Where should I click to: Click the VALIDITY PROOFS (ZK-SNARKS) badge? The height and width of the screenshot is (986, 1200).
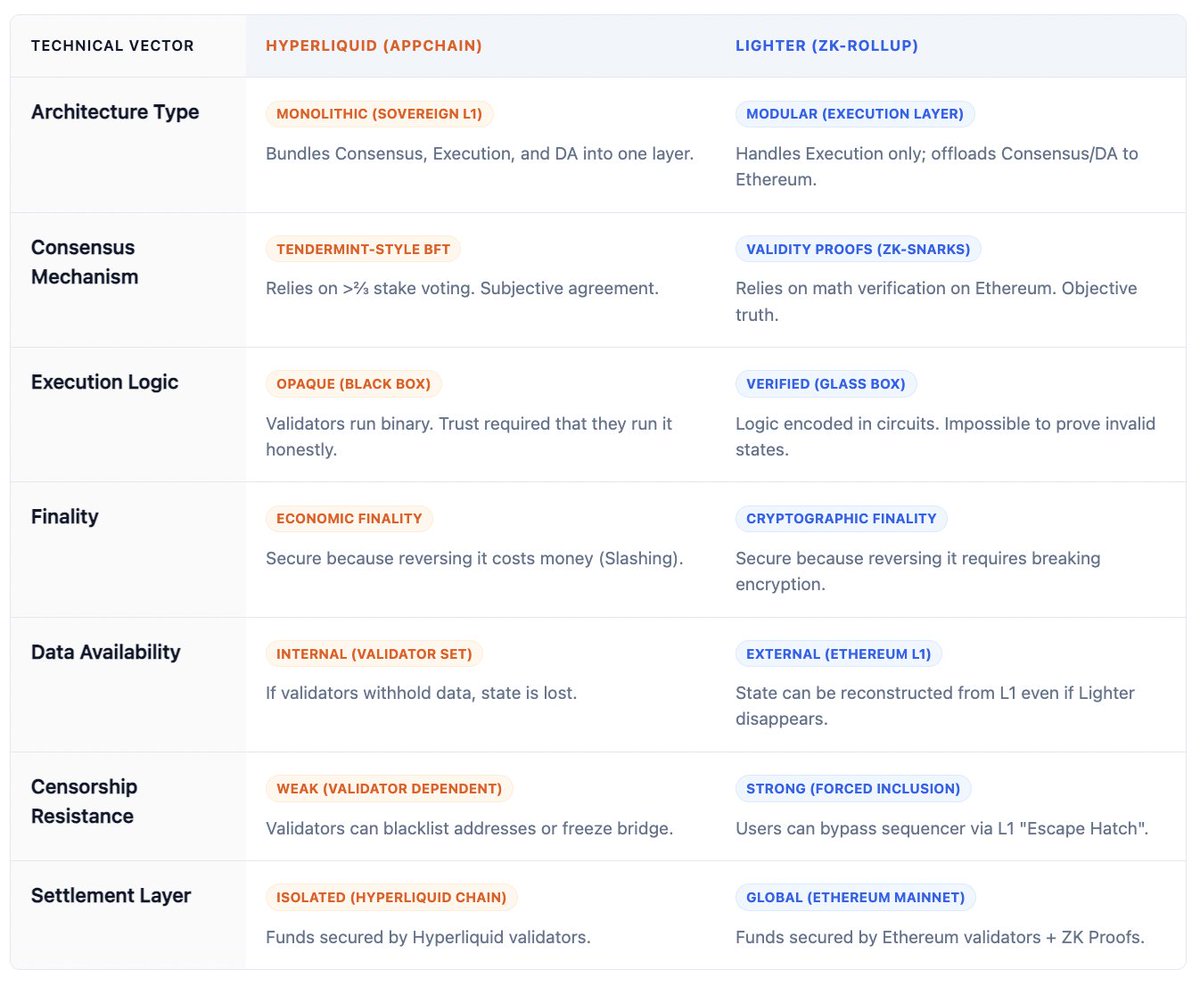[859, 249]
